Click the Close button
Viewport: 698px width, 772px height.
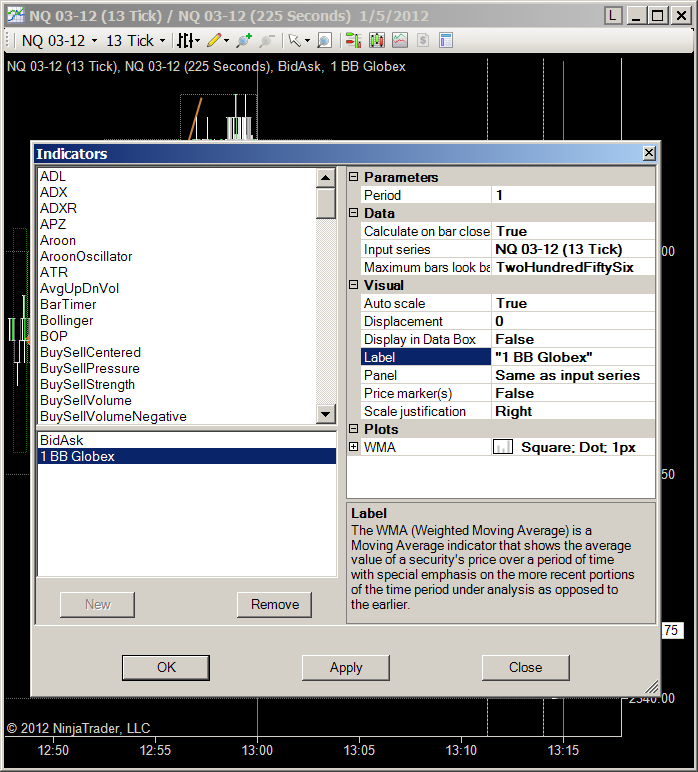[525, 667]
